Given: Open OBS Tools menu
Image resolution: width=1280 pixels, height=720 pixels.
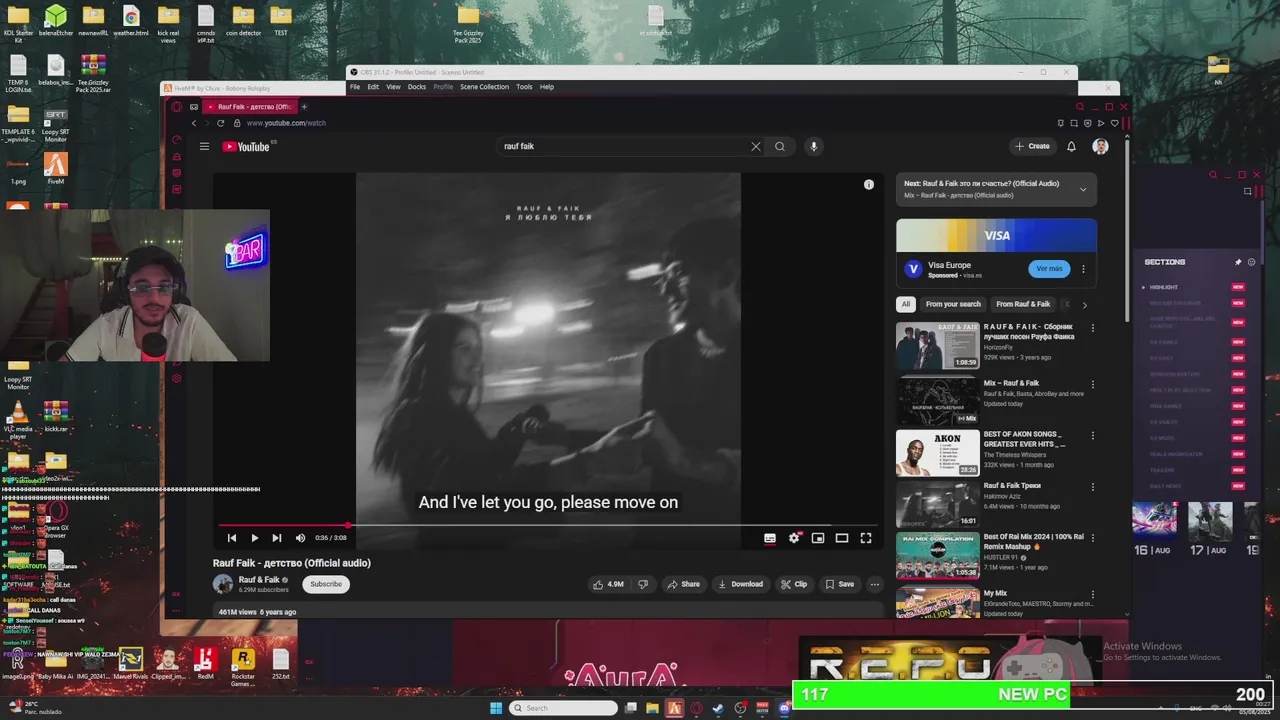Looking at the screenshot, I should (x=524, y=87).
